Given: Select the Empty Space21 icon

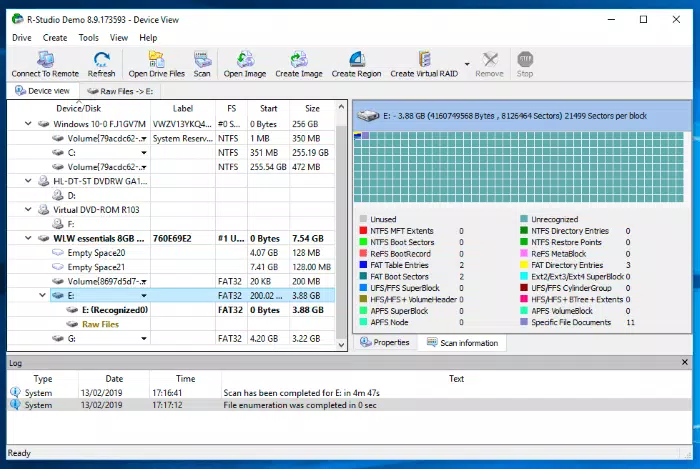Looking at the screenshot, I should coord(58,267).
